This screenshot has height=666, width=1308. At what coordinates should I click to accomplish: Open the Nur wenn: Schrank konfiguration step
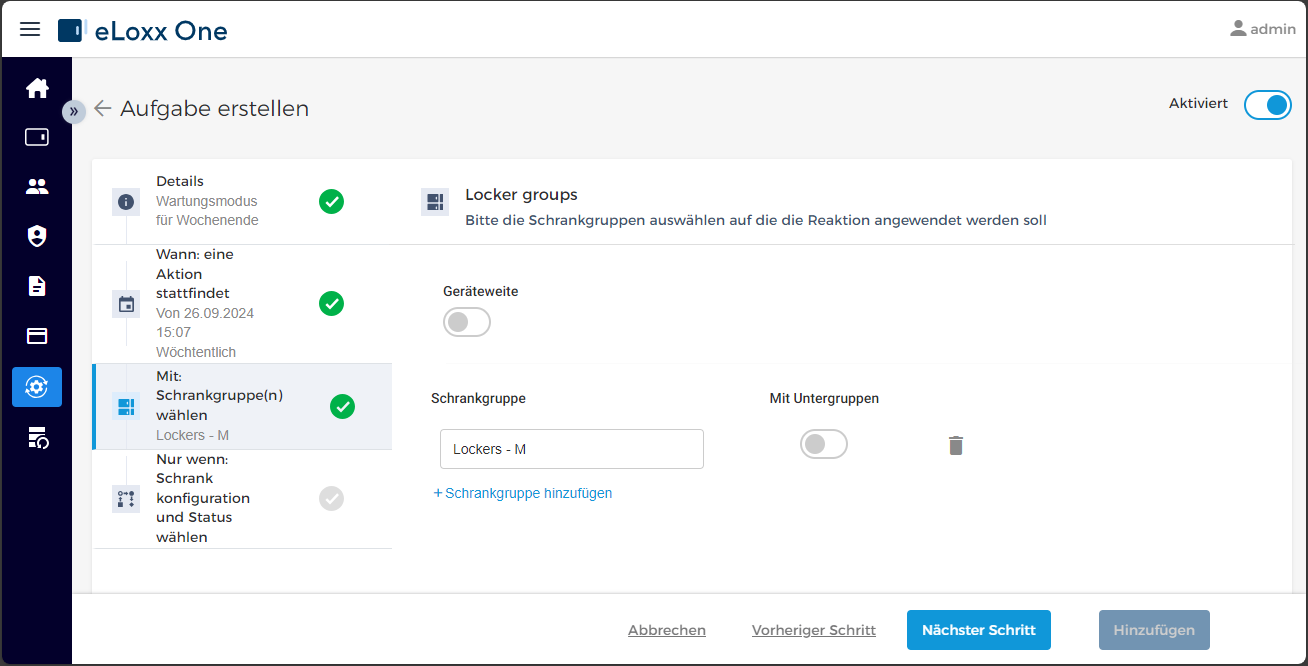[242, 499]
